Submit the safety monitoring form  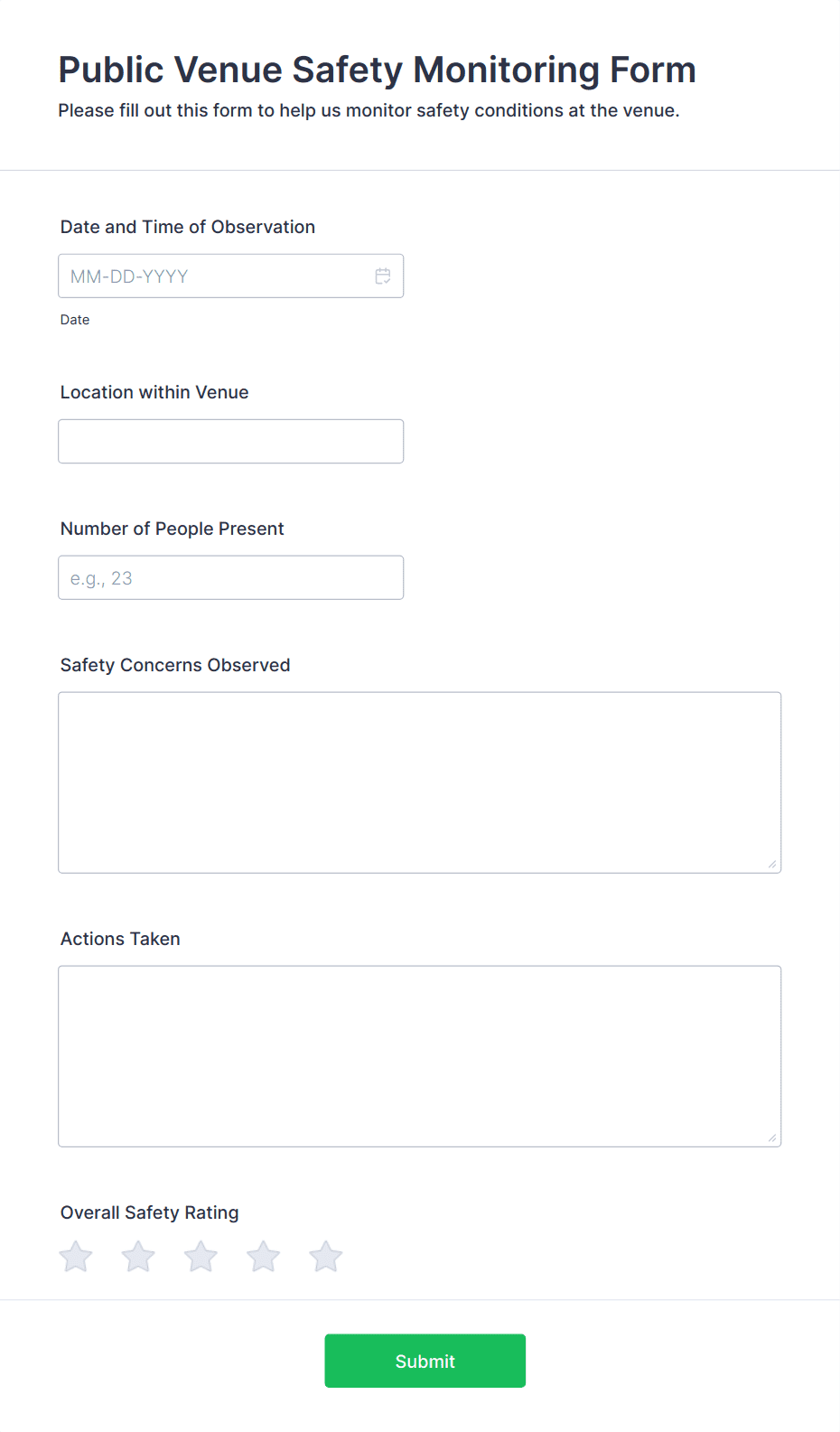[425, 1362]
